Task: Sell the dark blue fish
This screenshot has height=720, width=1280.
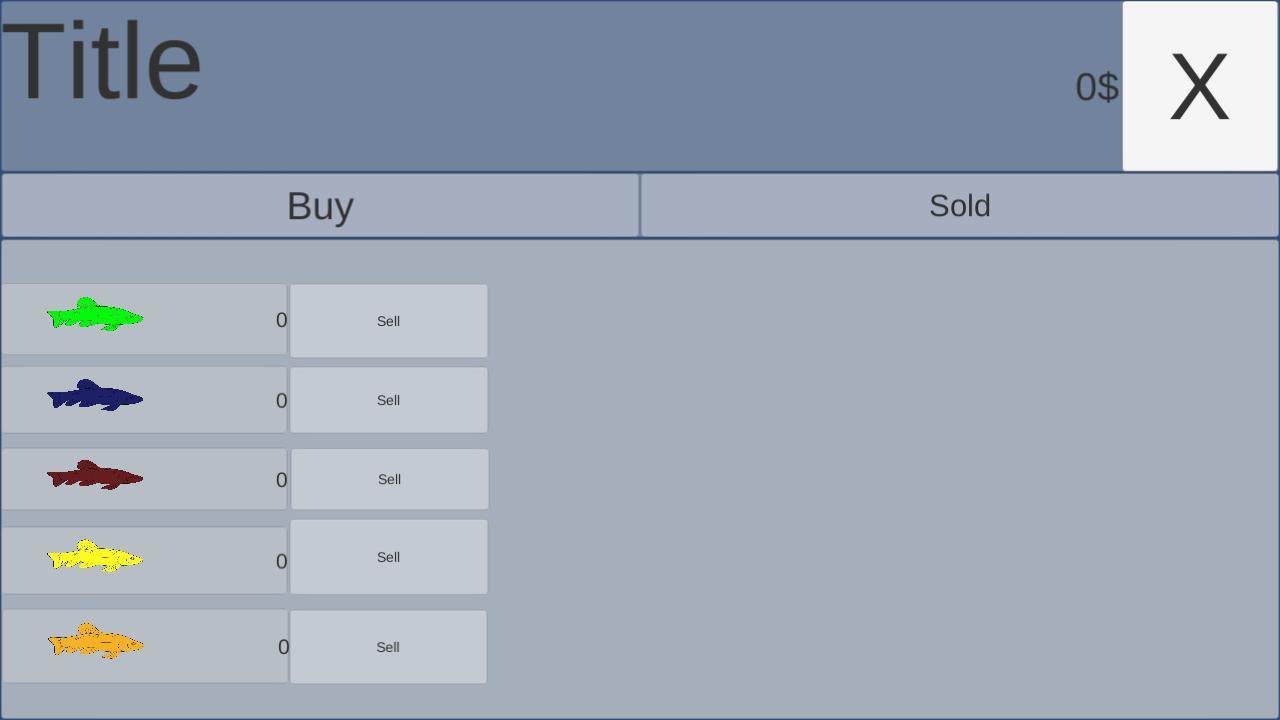Action: pyautogui.click(x=389, y=400)
